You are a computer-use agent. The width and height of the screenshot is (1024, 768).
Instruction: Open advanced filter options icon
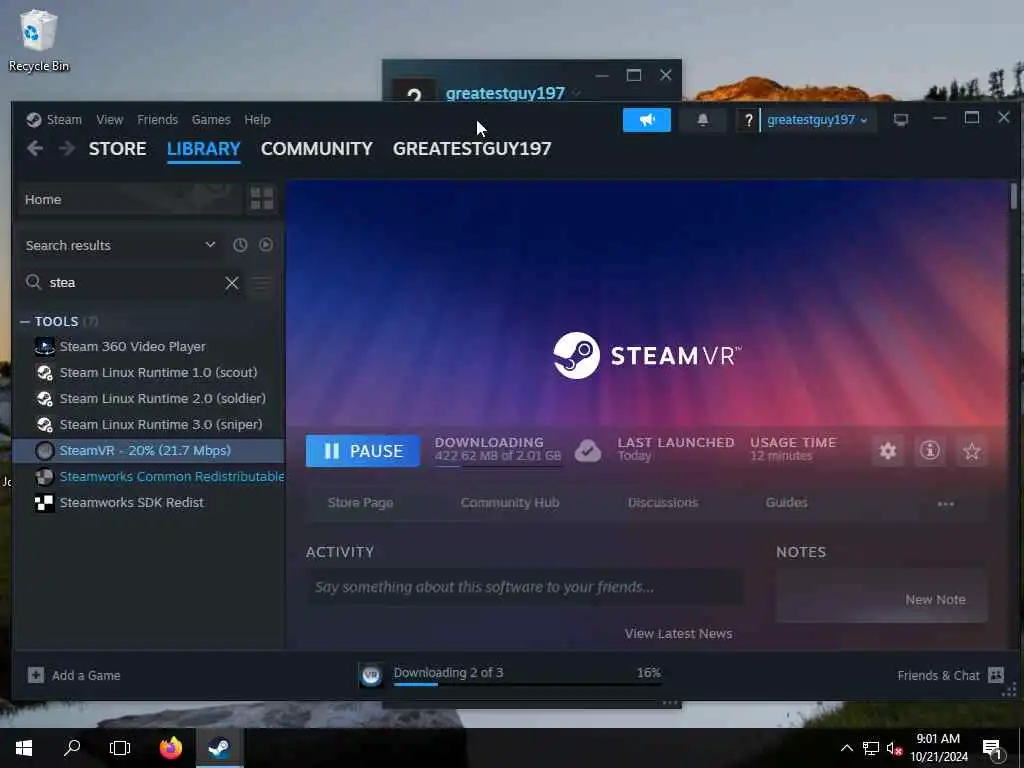click(x=261, y=283)
